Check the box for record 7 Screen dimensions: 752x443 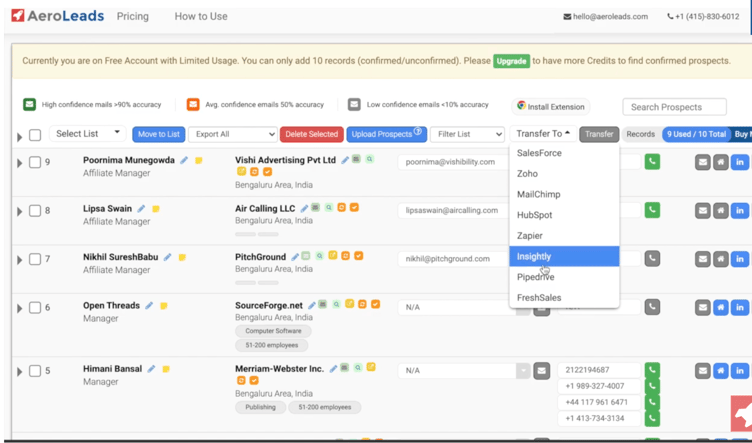pos(35,259)
